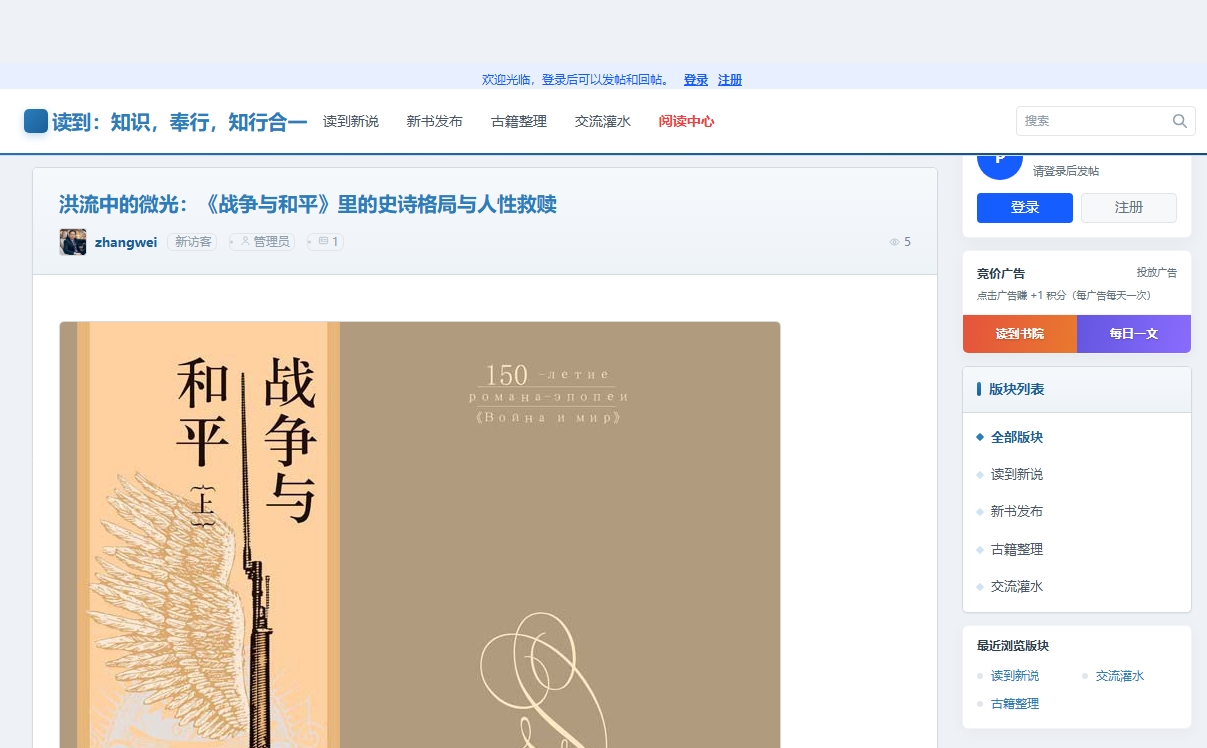Viewport: 1207px width, 748px height.
Task: Open the purple 每日一文 banner
Action: click(x=1134, y=334)
